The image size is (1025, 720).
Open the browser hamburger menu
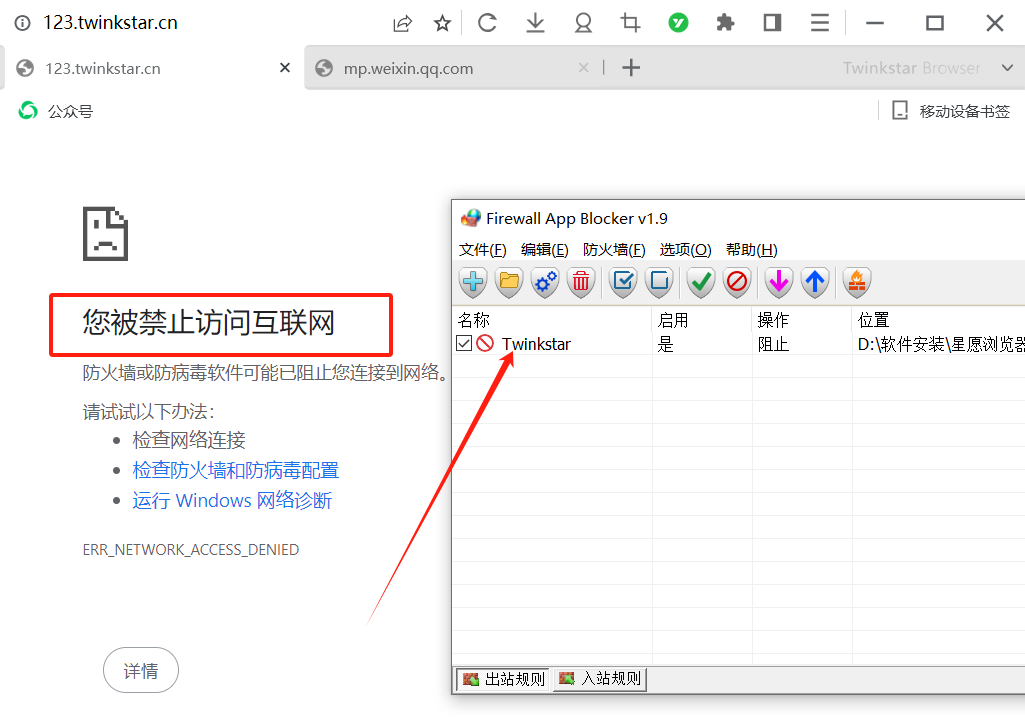tap(820, 23)
